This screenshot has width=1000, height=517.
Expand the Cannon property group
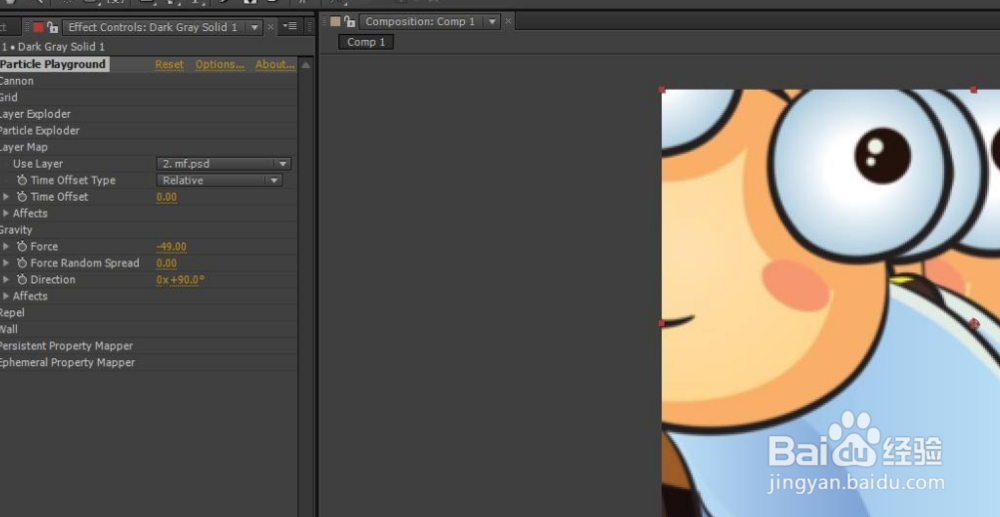[17, 81]
